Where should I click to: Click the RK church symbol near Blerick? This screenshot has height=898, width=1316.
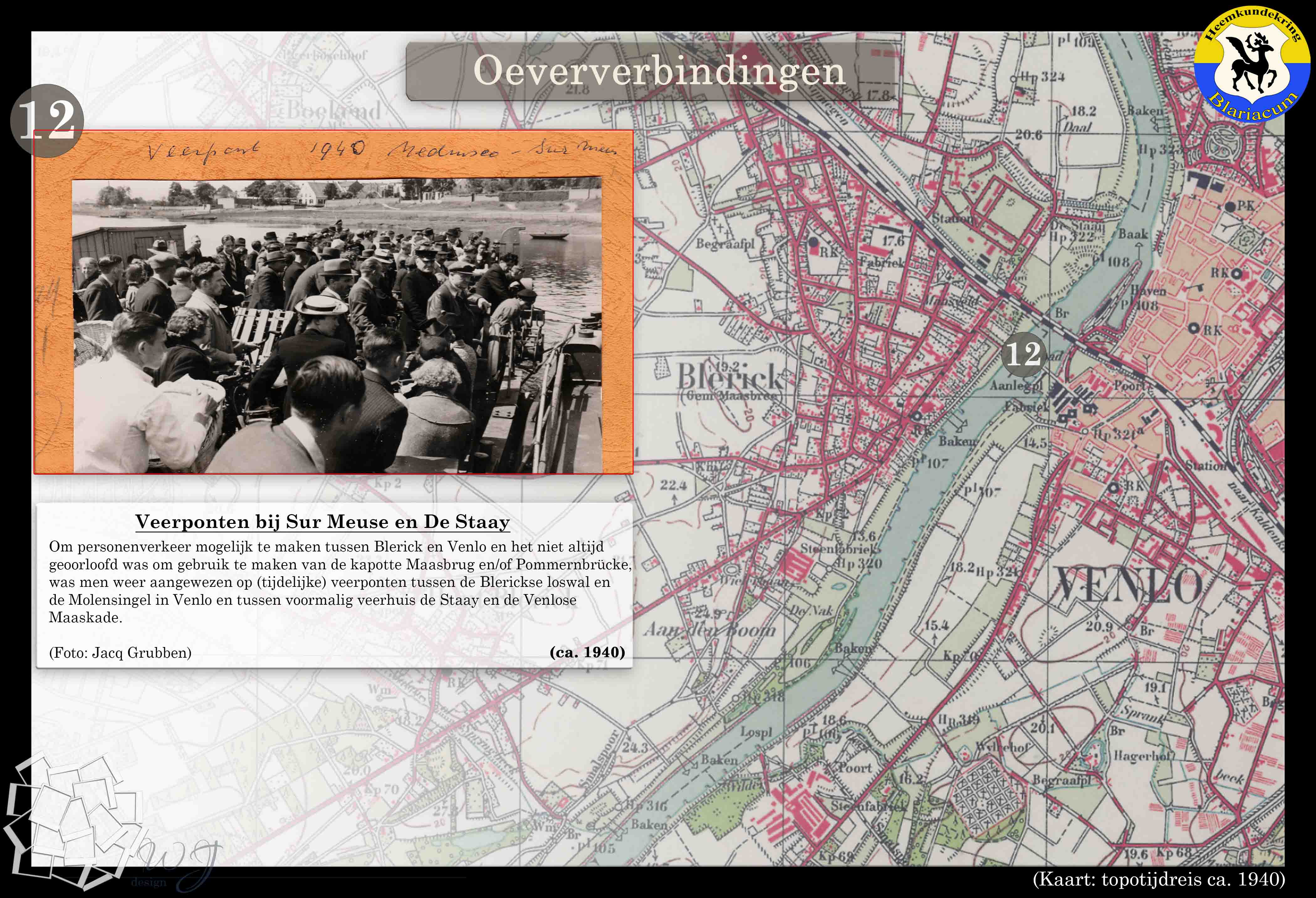click(x=814, y=242)
